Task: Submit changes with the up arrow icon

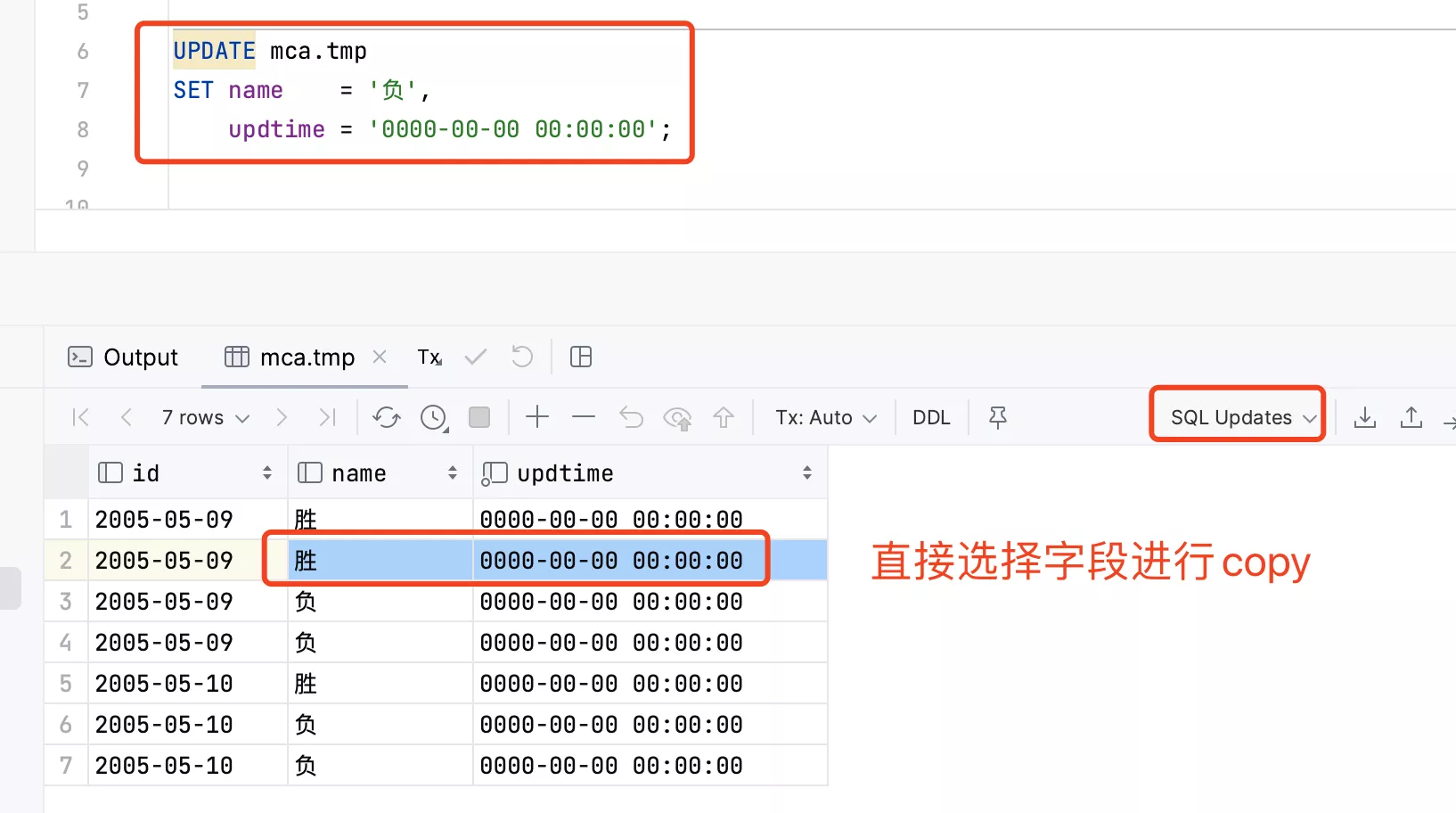Action: [724, 417]
